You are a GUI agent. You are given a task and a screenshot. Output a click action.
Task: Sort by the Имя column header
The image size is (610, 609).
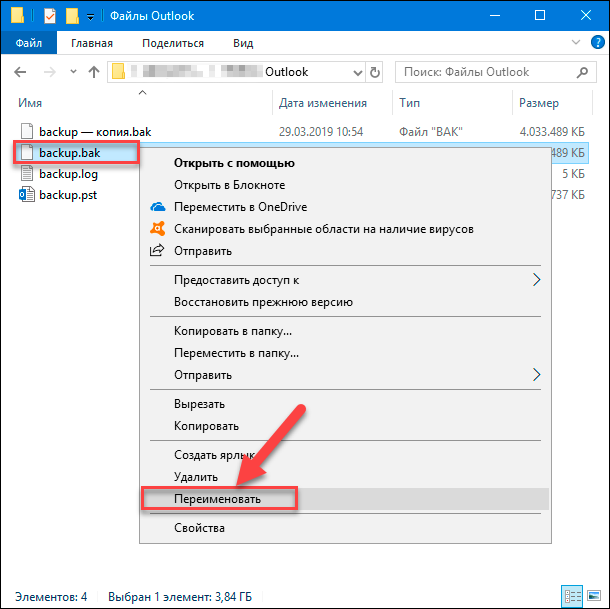[30, 103]
